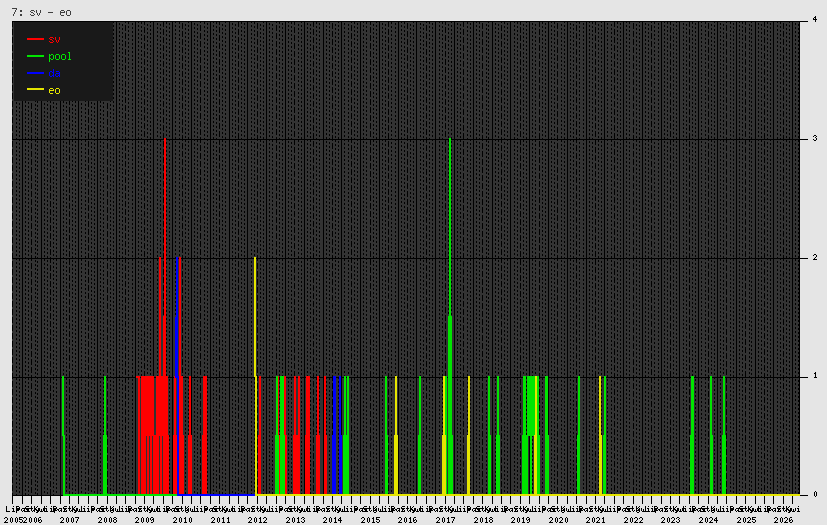
Task: Click the yellow eo spike reaching 2
Action: [x=255, y=376]
